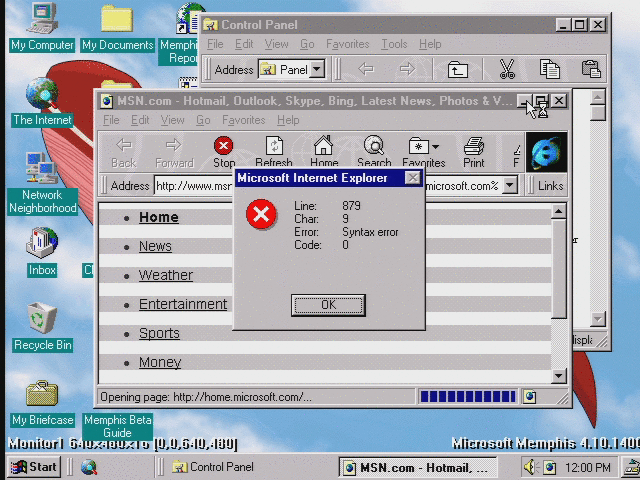Click the Cut scissors icon in Control Panel
The image size is (640, 480).
(x=507, y=69)
